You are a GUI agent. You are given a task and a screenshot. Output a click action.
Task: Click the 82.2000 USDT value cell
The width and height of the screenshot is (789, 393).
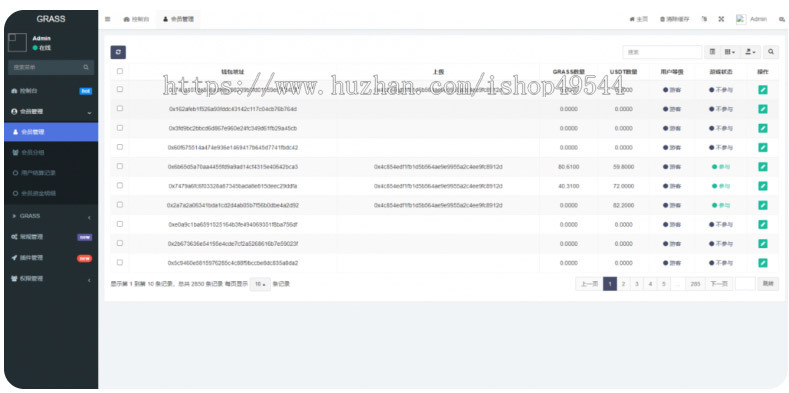(x=623, y=205)
